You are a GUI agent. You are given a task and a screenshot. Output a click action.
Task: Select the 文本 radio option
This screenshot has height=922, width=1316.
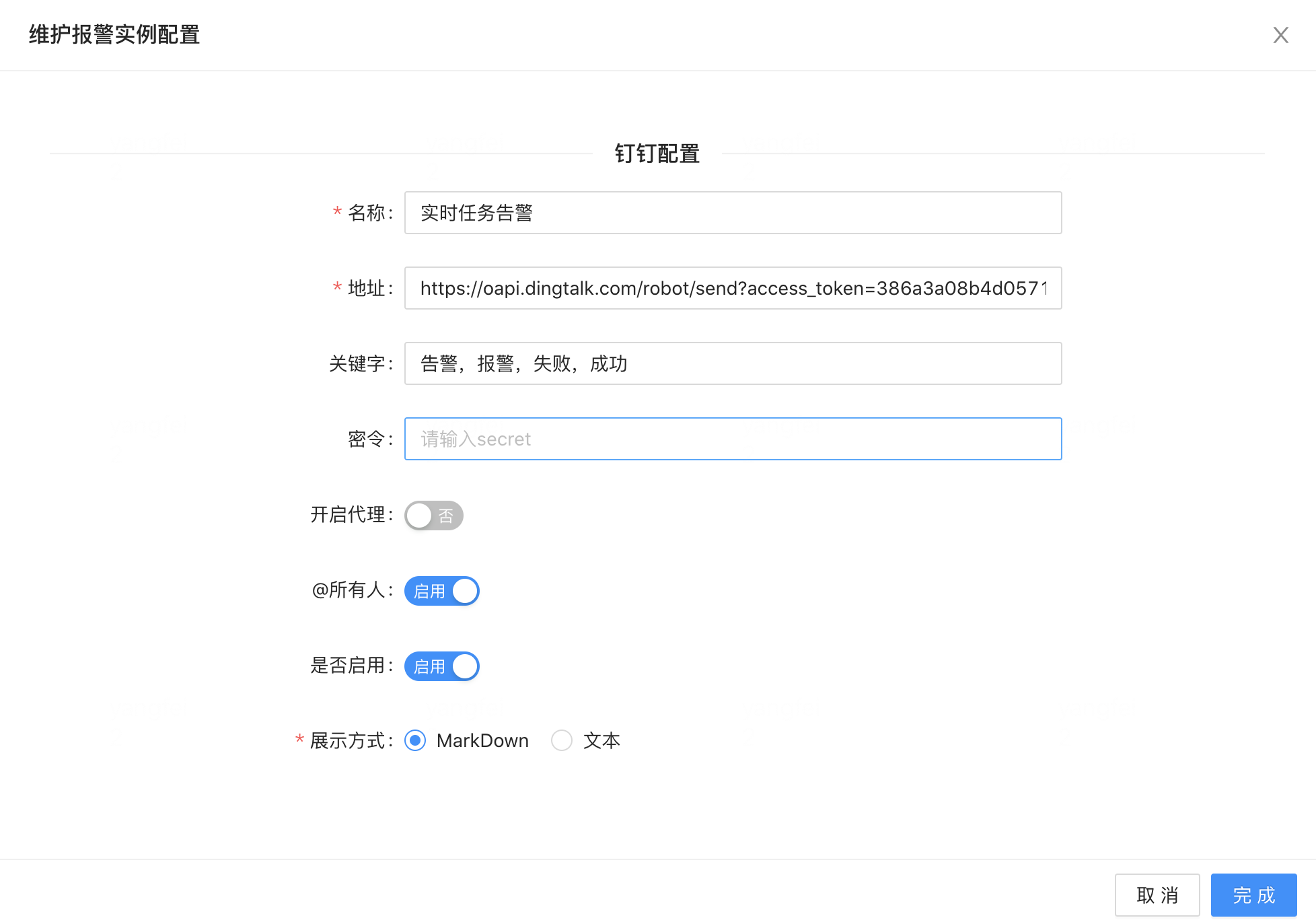click(x=562, y=740)
